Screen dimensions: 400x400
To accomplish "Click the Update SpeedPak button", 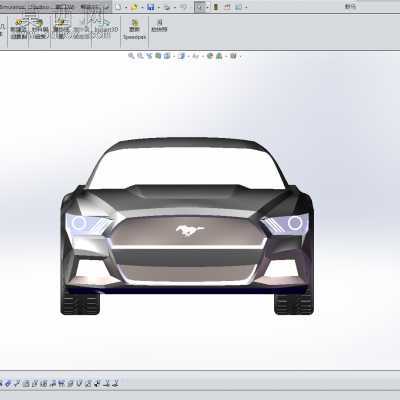I will pos(134,29).
